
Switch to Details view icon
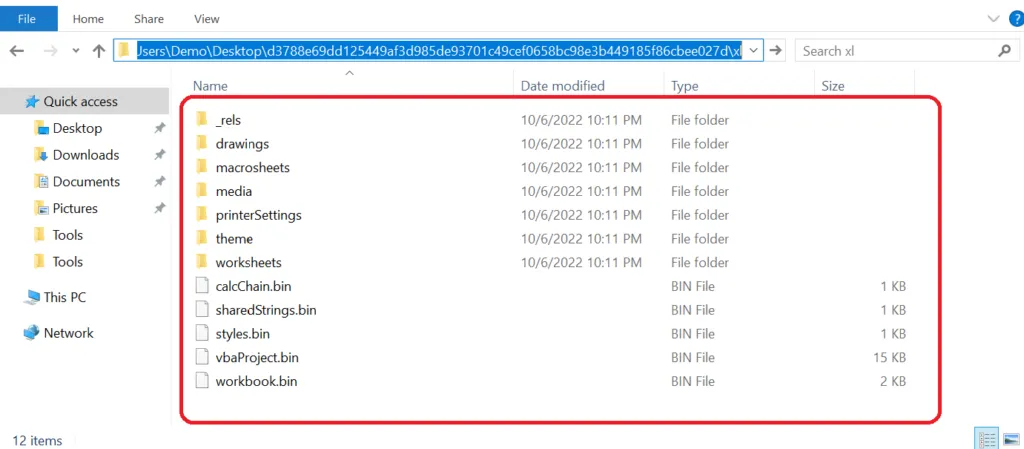pos(986,439)
